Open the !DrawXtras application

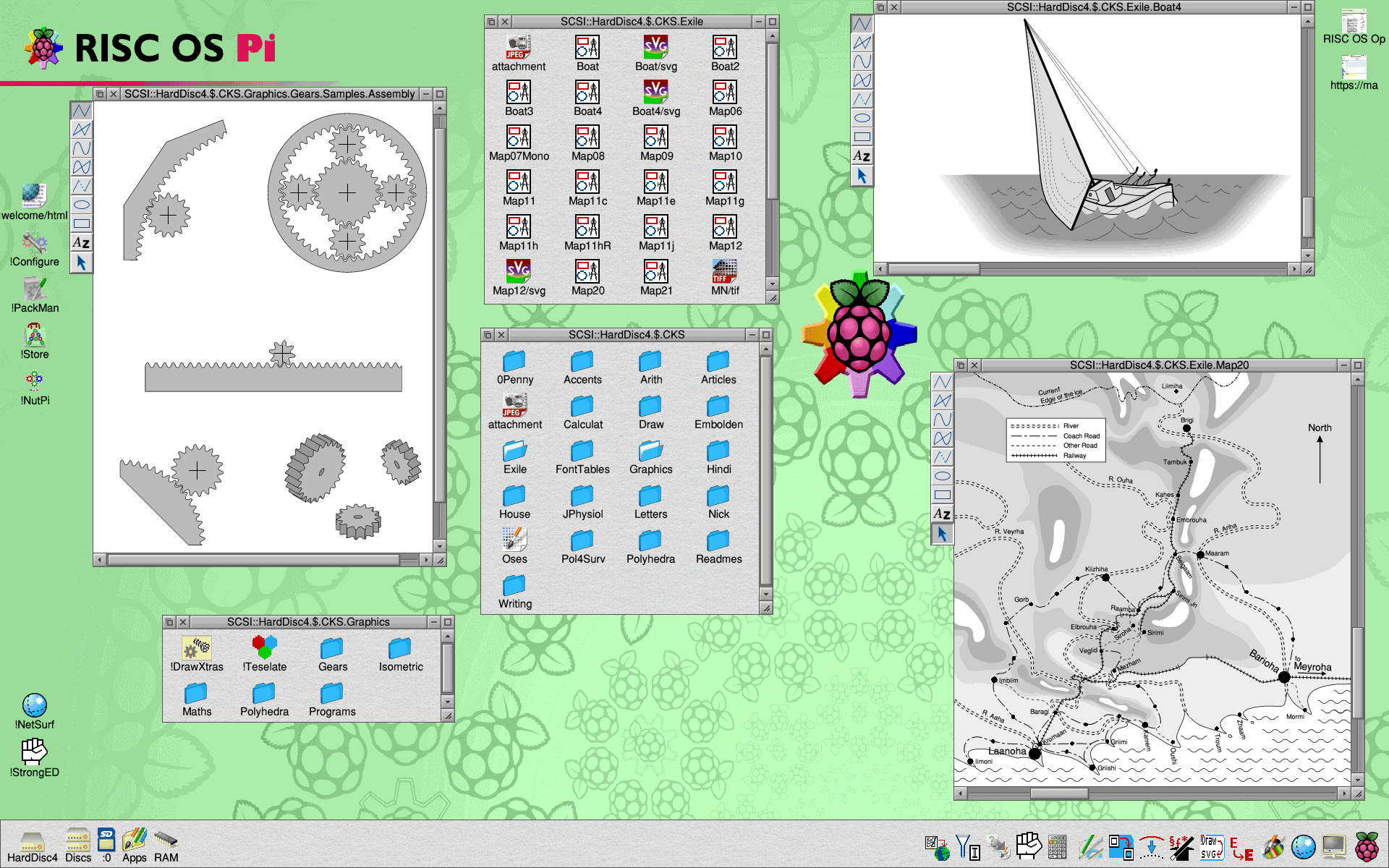pos(197,655)
